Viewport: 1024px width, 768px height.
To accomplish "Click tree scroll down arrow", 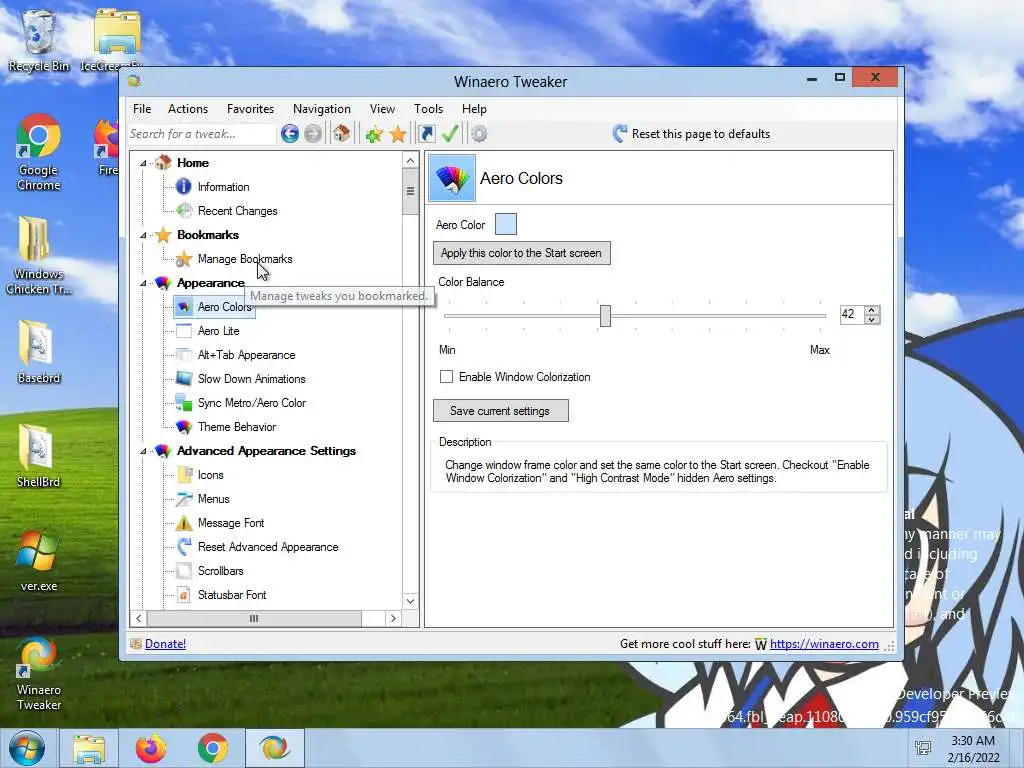I will pyautogui.click(x=410, y=601).
